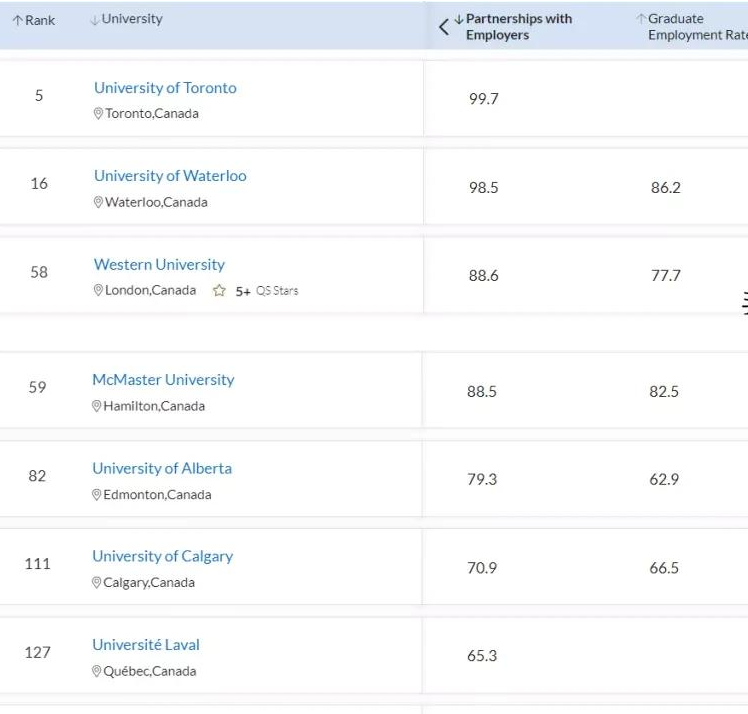Screen dimensions: 748x714
Task: Click the map pin next to Waterloo,Canada
Action: click(x=98, y=203)
